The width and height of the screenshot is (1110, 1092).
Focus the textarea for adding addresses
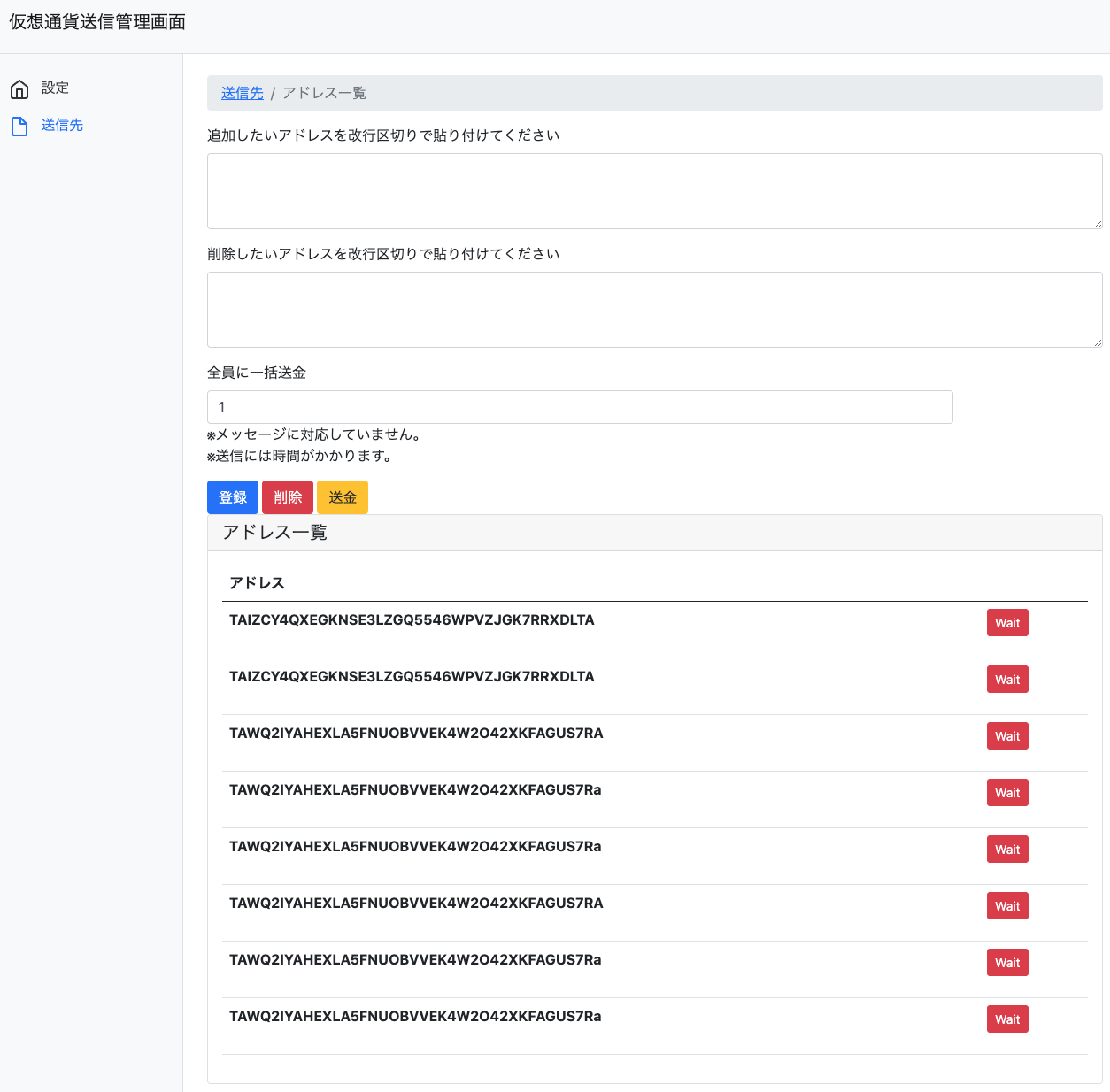(x=654, y=190)
